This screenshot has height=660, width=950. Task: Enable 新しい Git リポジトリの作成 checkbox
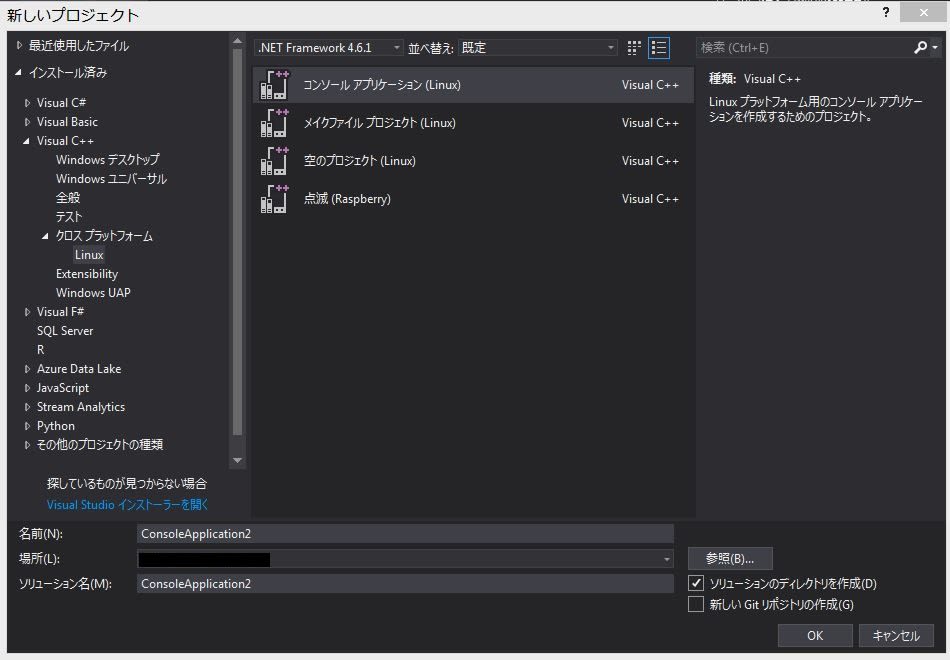pyautogui.click(x=696, y=604)
